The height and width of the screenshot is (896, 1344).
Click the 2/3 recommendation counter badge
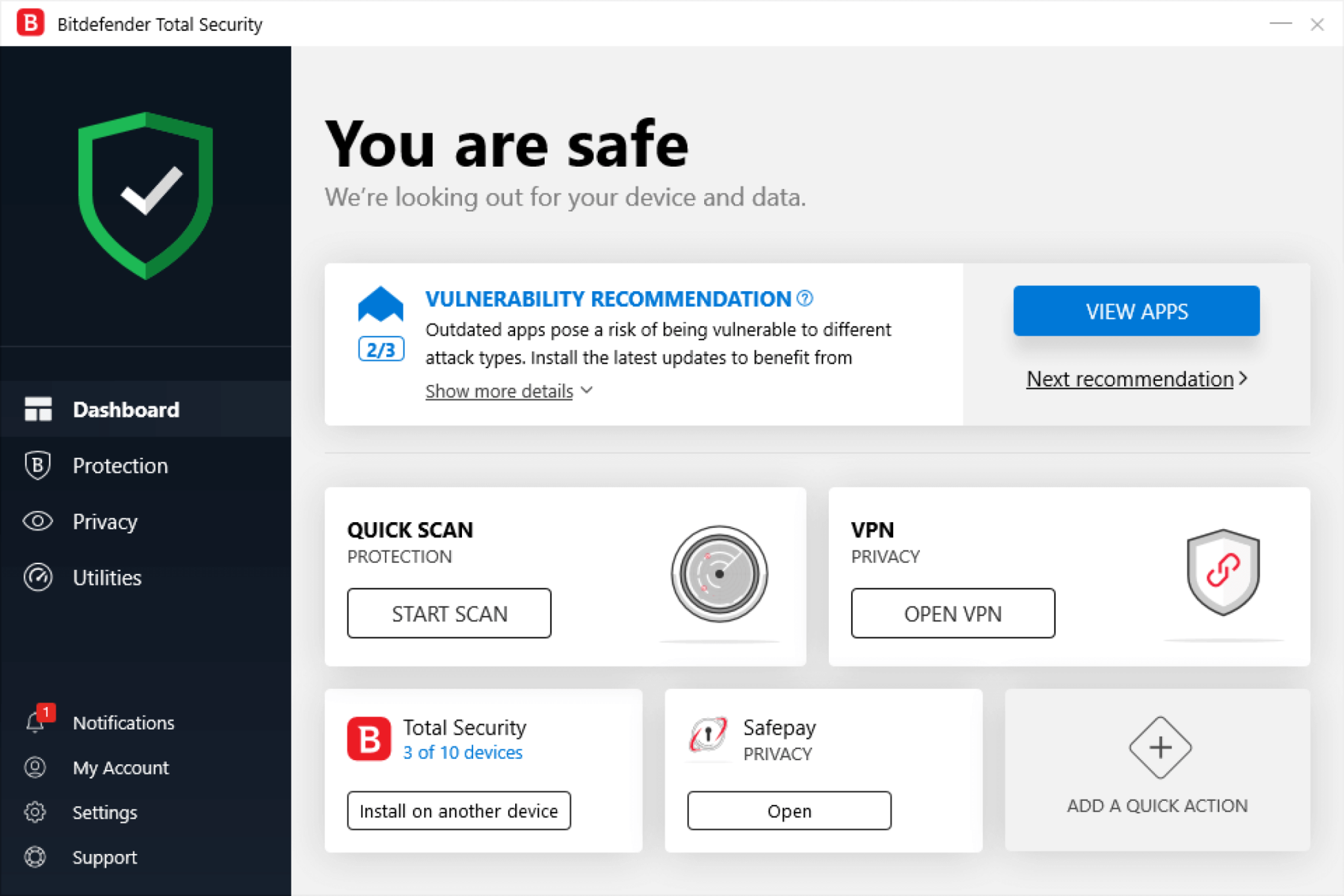(381, 350)
